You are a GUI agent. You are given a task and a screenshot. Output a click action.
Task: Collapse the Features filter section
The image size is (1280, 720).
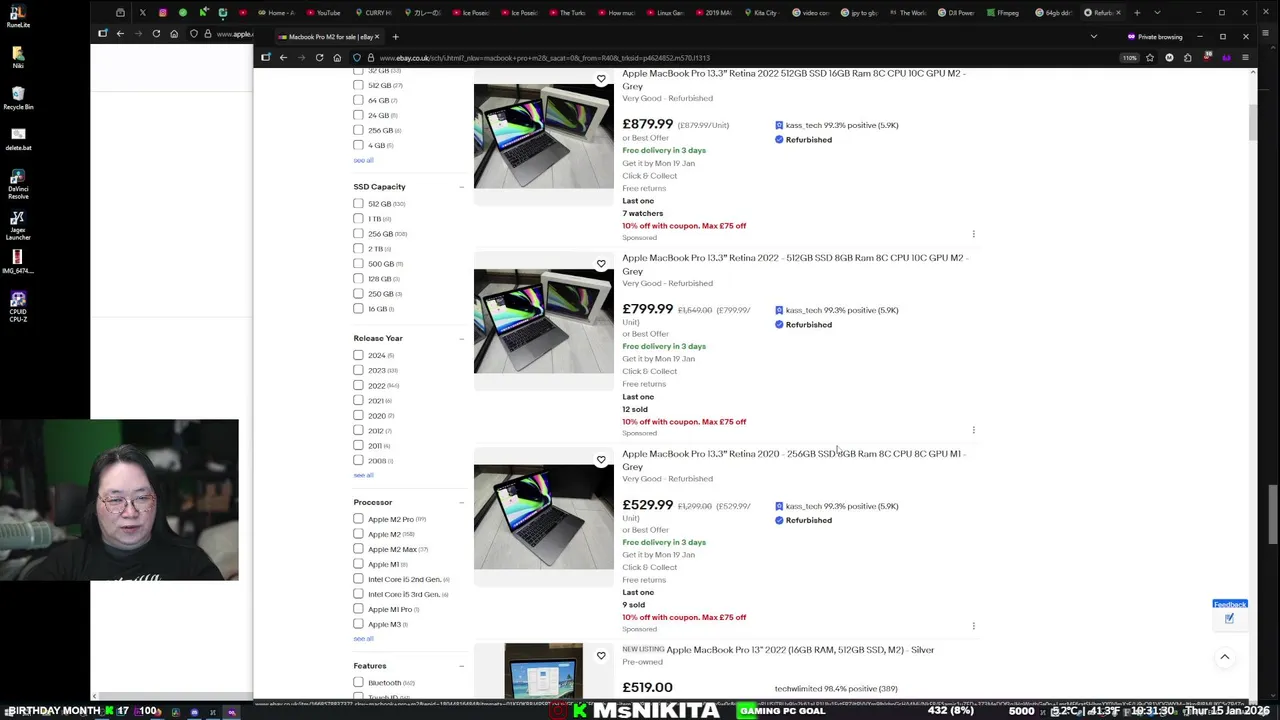coord(461,666)
